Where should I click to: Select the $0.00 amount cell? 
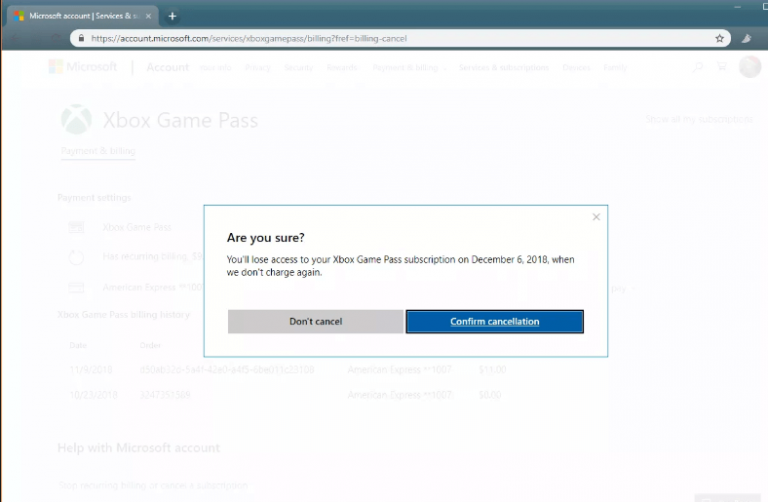(x=490, y=395)
